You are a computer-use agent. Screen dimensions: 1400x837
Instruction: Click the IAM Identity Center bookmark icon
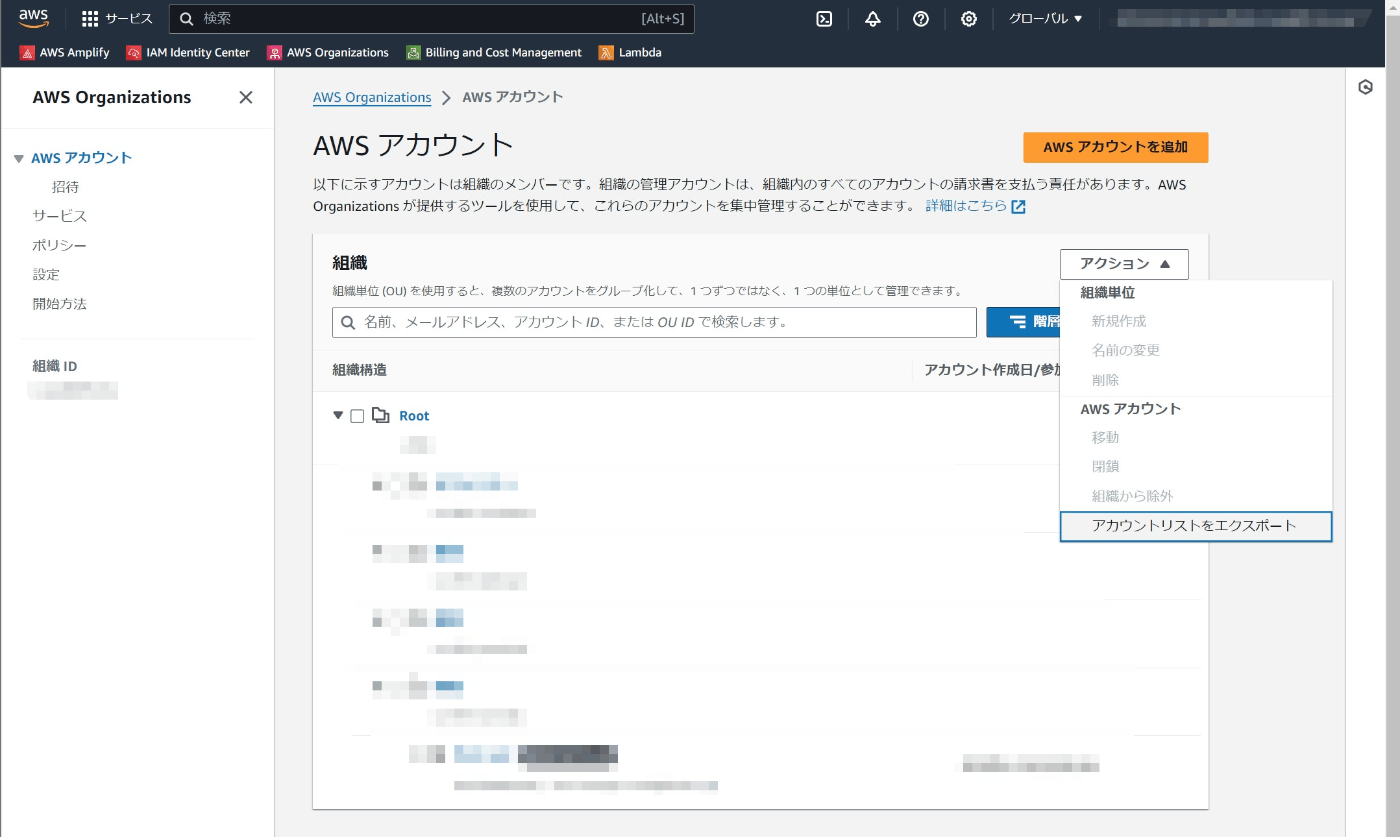coord(134,53)
